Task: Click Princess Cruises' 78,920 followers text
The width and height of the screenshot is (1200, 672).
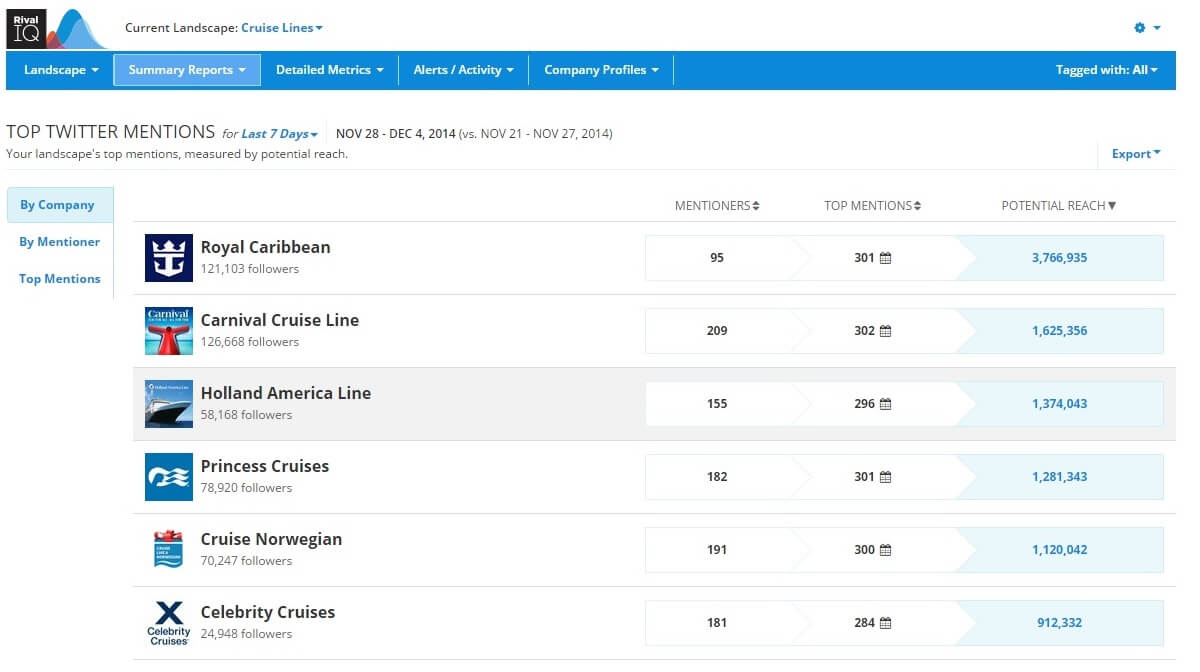Action: click(x=246, y=488)
